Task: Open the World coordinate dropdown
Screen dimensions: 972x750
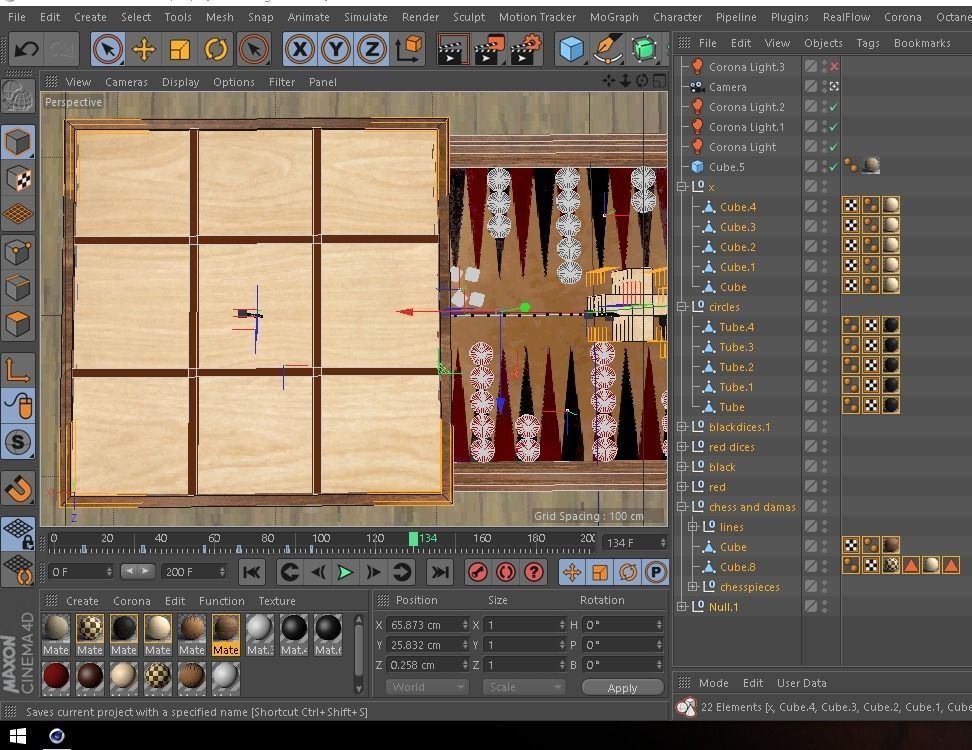Action: pyautogui.click(x=426, y=687)
